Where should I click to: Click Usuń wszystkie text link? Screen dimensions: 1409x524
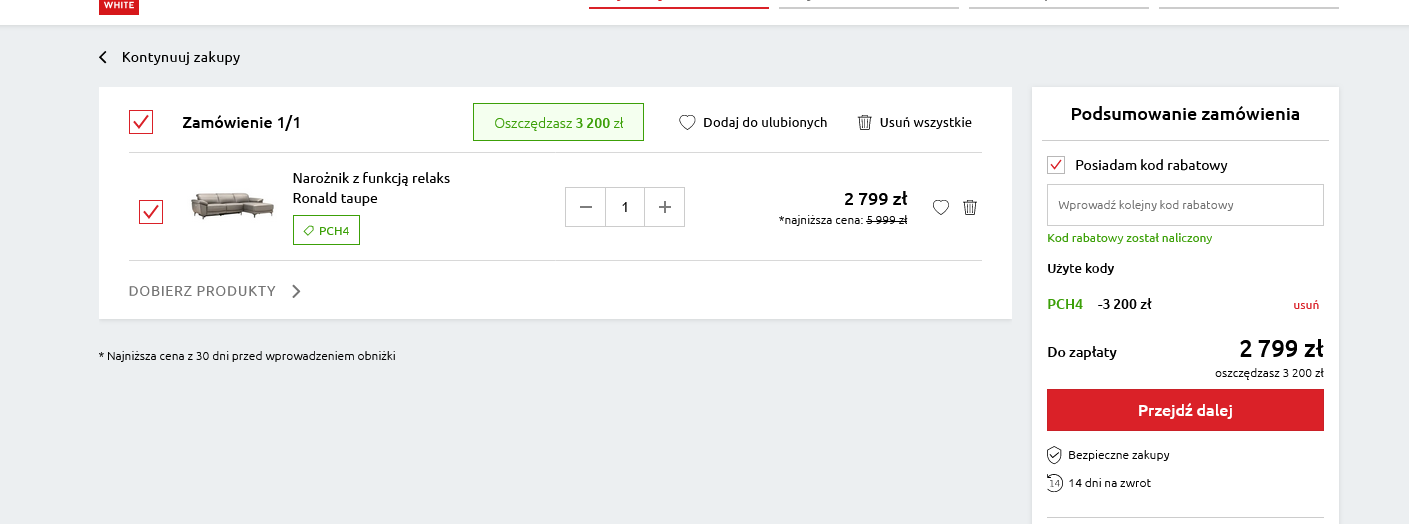[926, 122]
